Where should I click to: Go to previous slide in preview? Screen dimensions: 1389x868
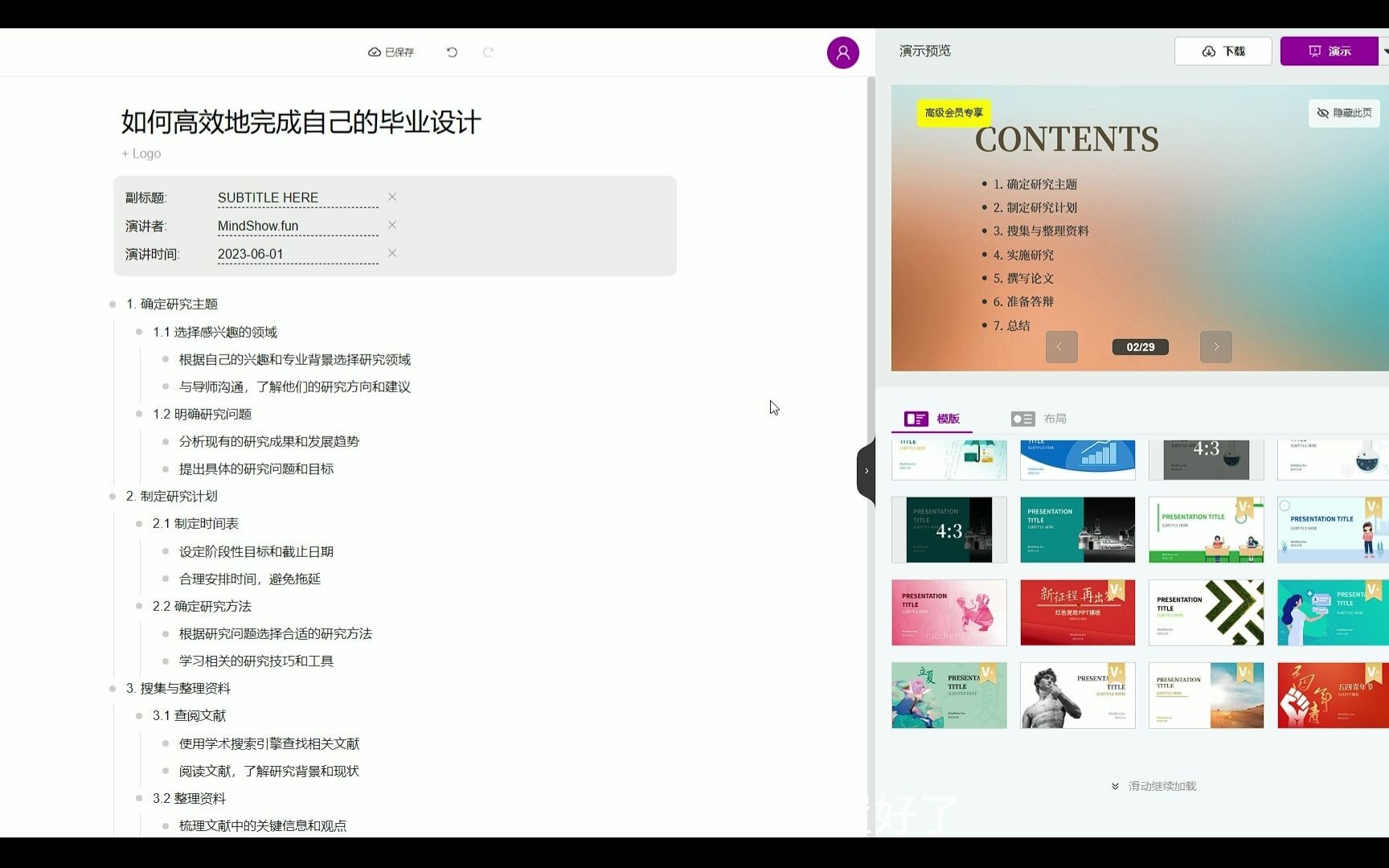click(1061, 346)
